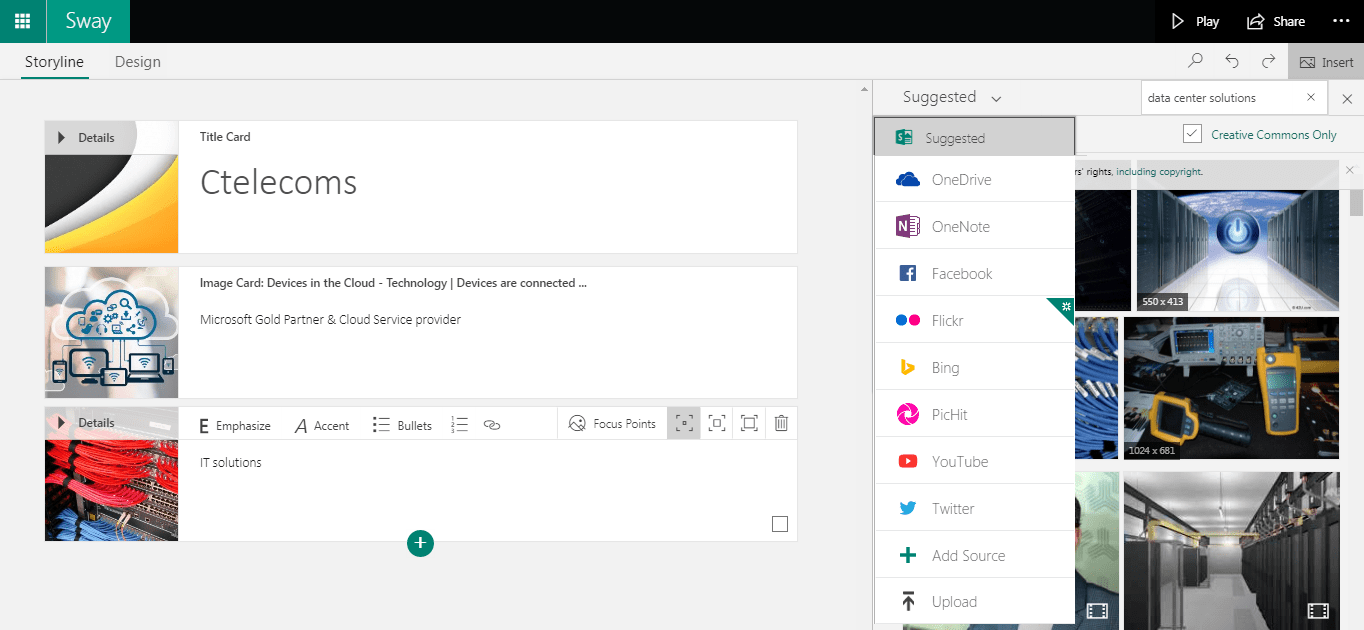1364x630 pixels.
Task: Click the Ctelecoms title text
Action: [278, 182]
